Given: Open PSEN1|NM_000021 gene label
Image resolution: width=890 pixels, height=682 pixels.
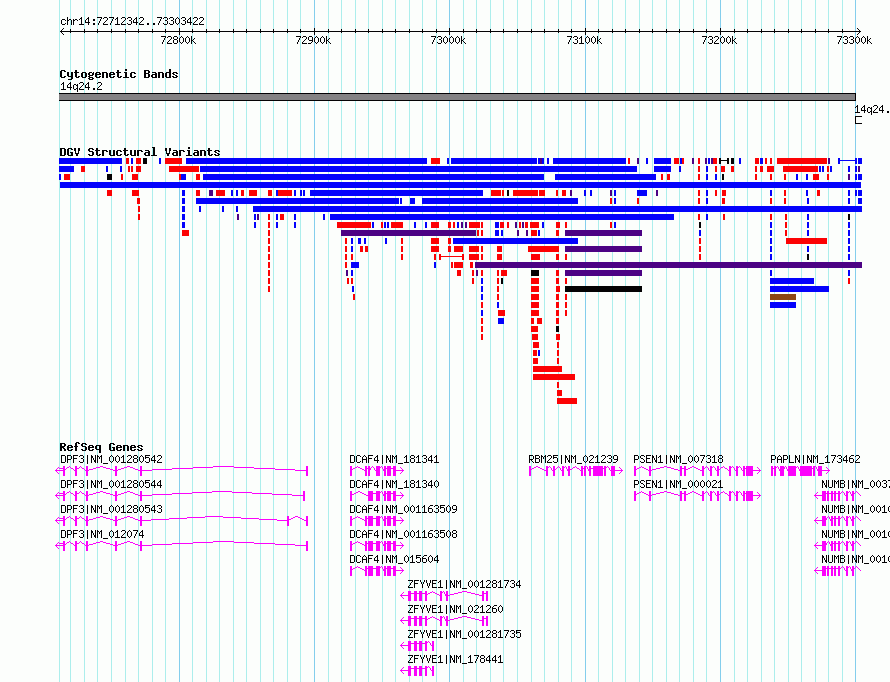Looking at the screenshot, I should [678, 484].
